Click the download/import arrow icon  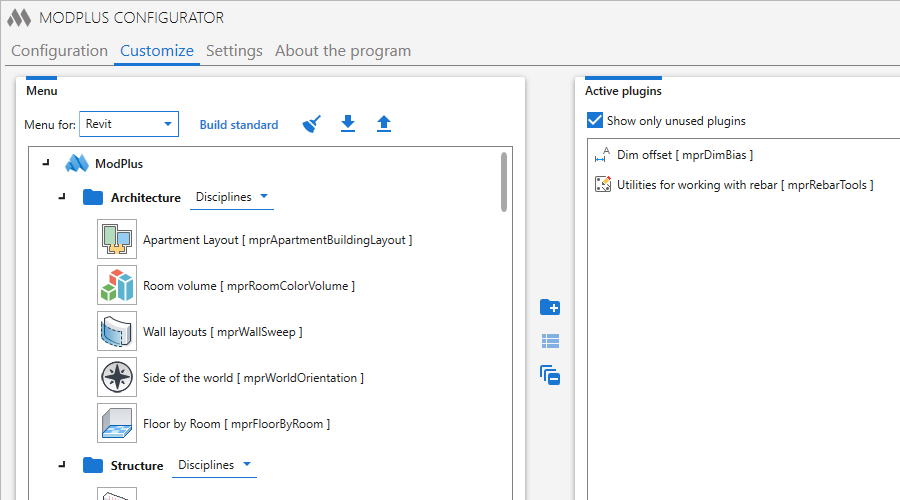pyautogui.click(x=348, y=123)
